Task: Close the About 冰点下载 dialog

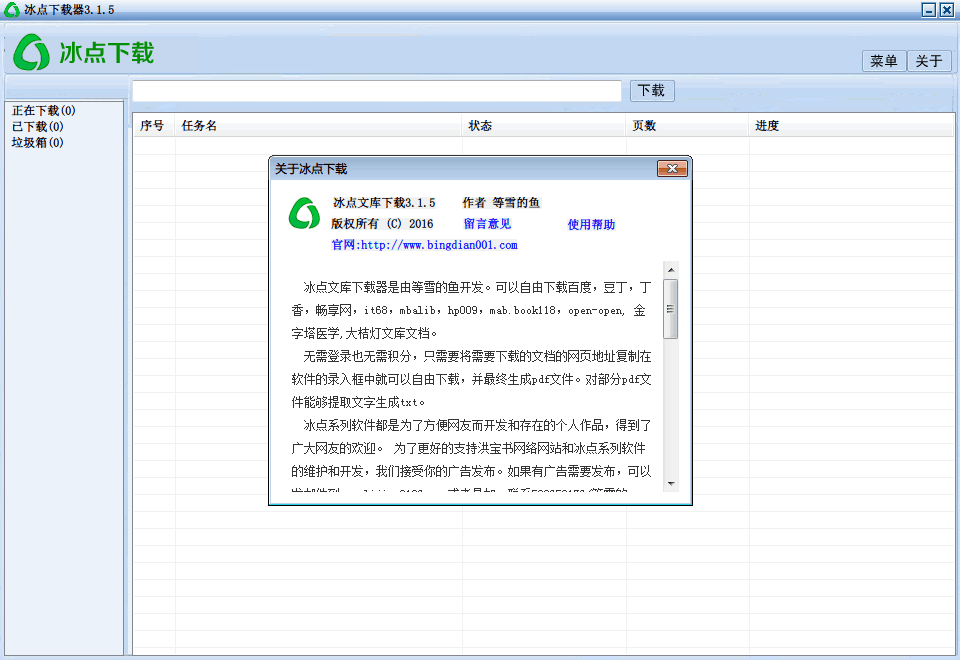Action: click(673, 168)
